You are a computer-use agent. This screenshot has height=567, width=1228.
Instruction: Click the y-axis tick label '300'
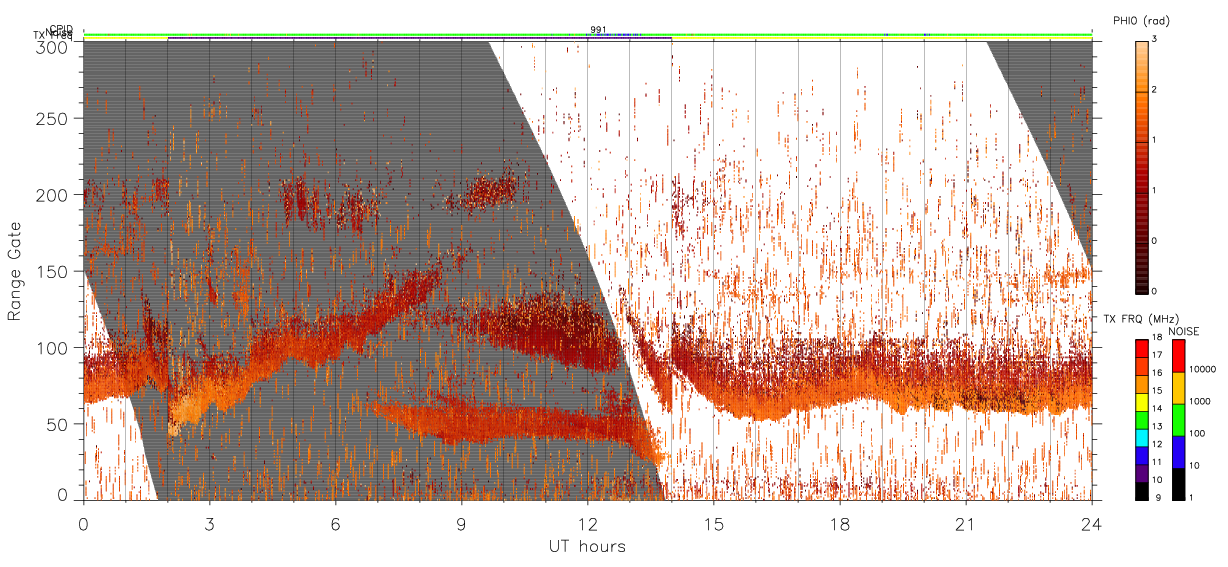(x=52, y=47)
